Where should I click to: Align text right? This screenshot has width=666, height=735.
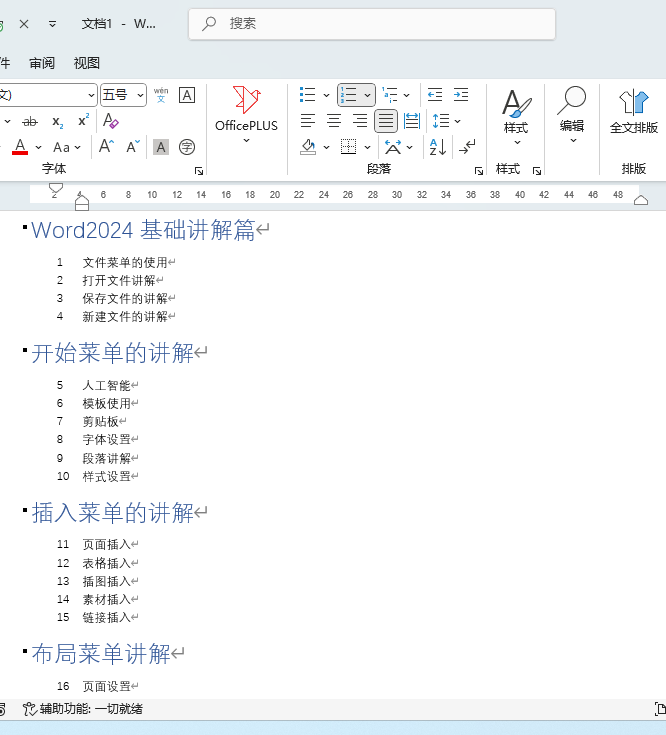359,121
